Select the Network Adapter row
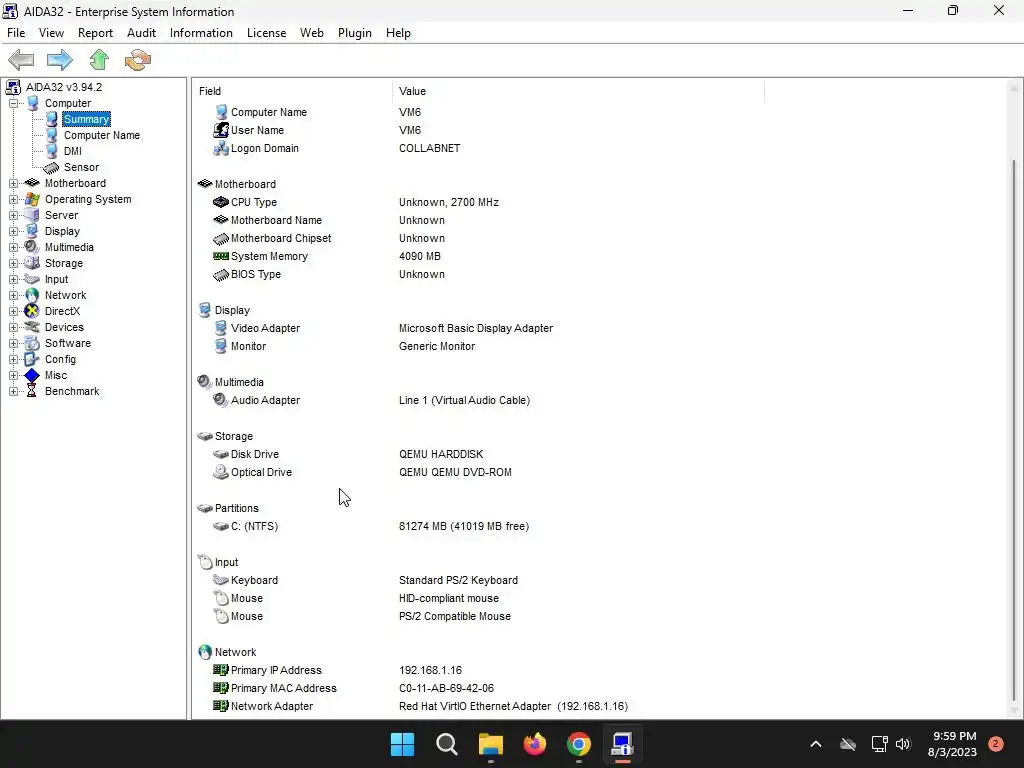The height and width of the screenshot is (768, 1024). (480, 706)
